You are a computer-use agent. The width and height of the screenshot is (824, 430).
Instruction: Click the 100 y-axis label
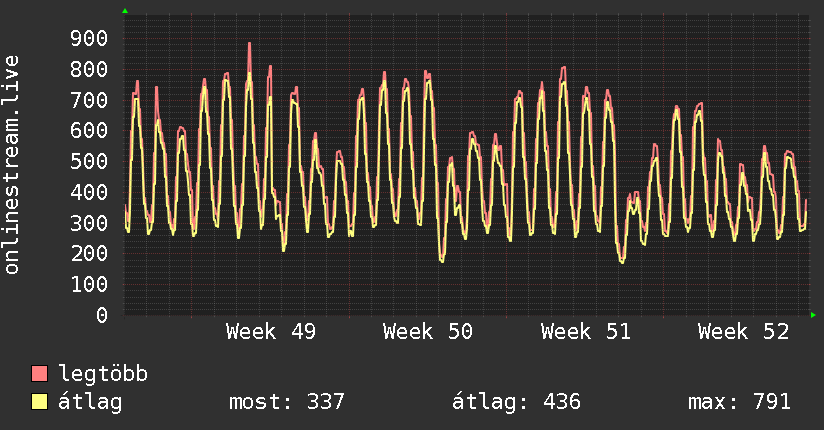pos(89,284)
